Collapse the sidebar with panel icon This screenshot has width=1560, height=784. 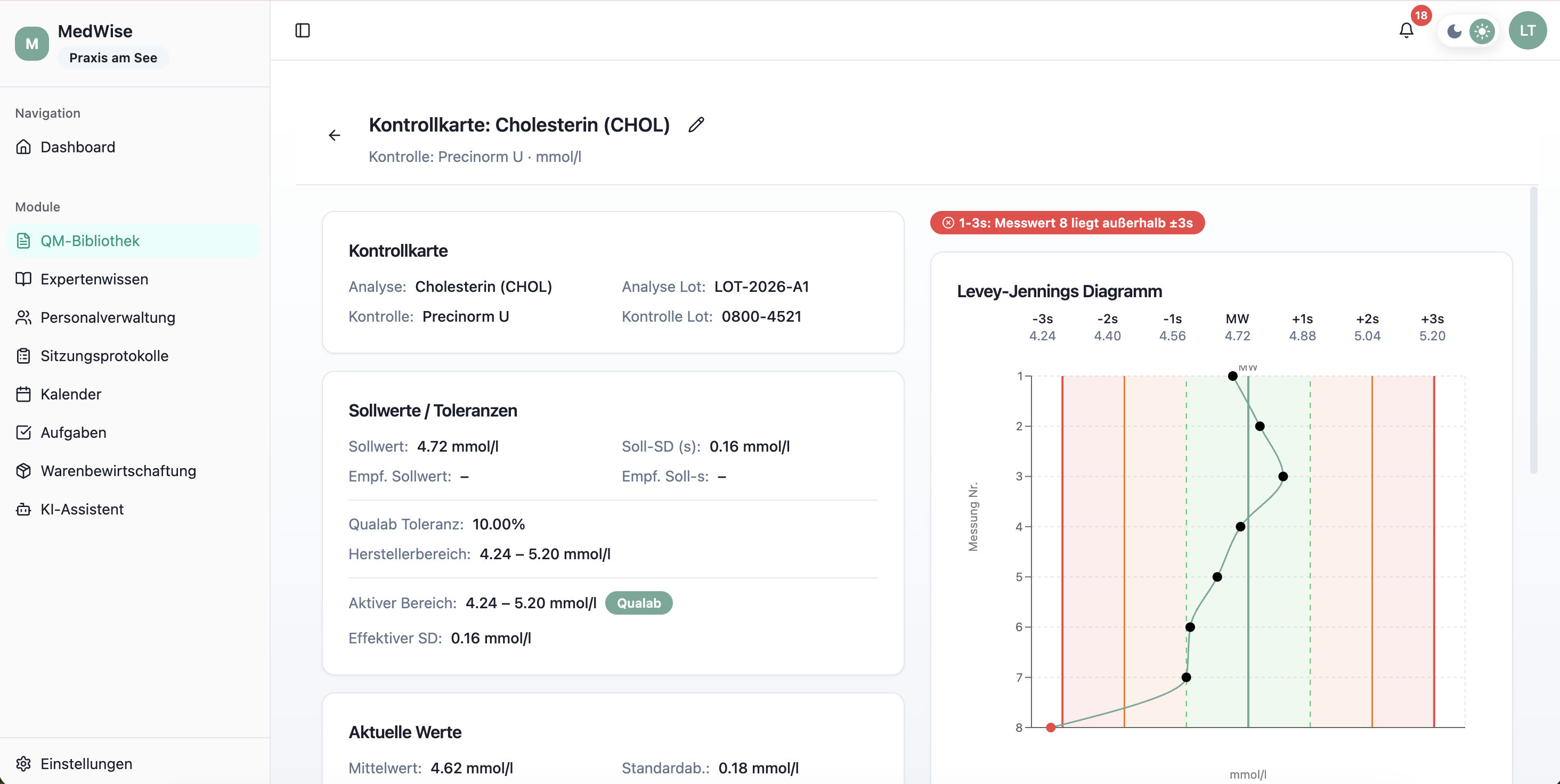click(x=302, y=30)
